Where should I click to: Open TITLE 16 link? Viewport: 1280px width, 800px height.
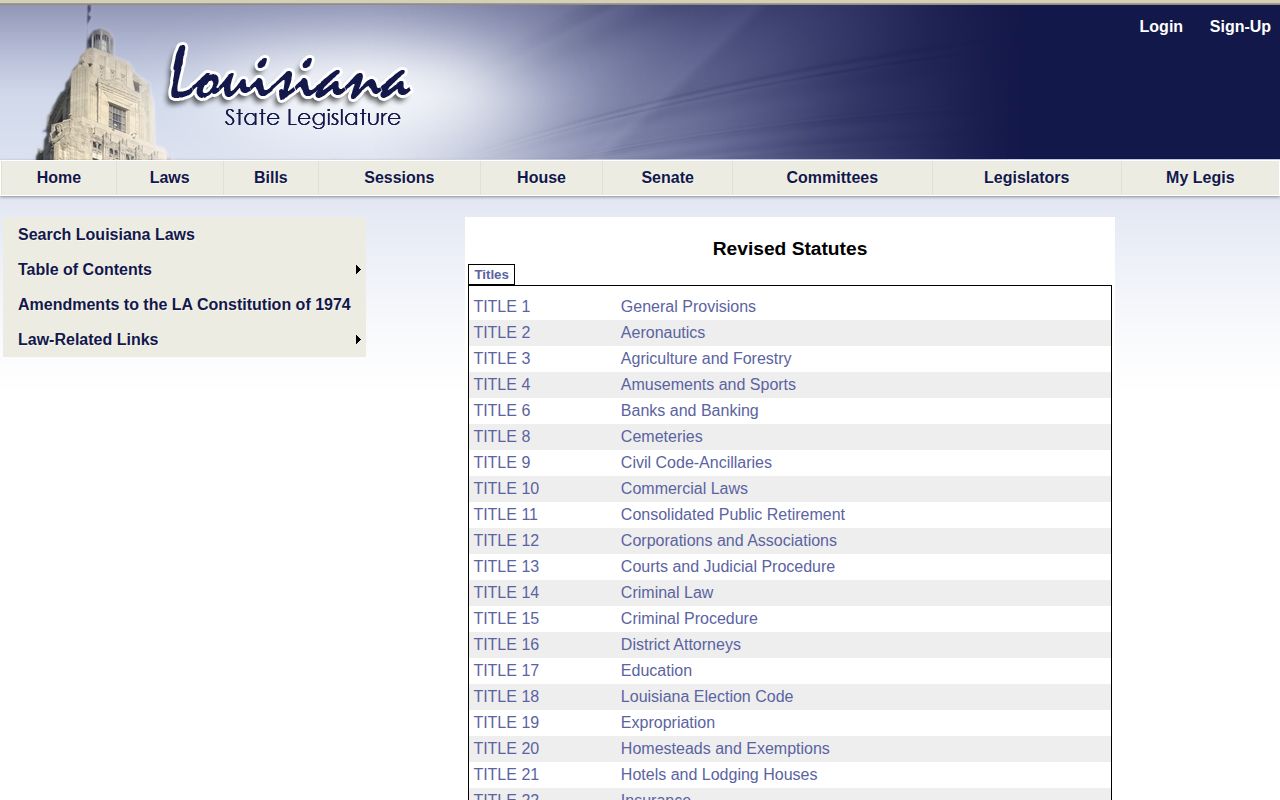(506, 645)
